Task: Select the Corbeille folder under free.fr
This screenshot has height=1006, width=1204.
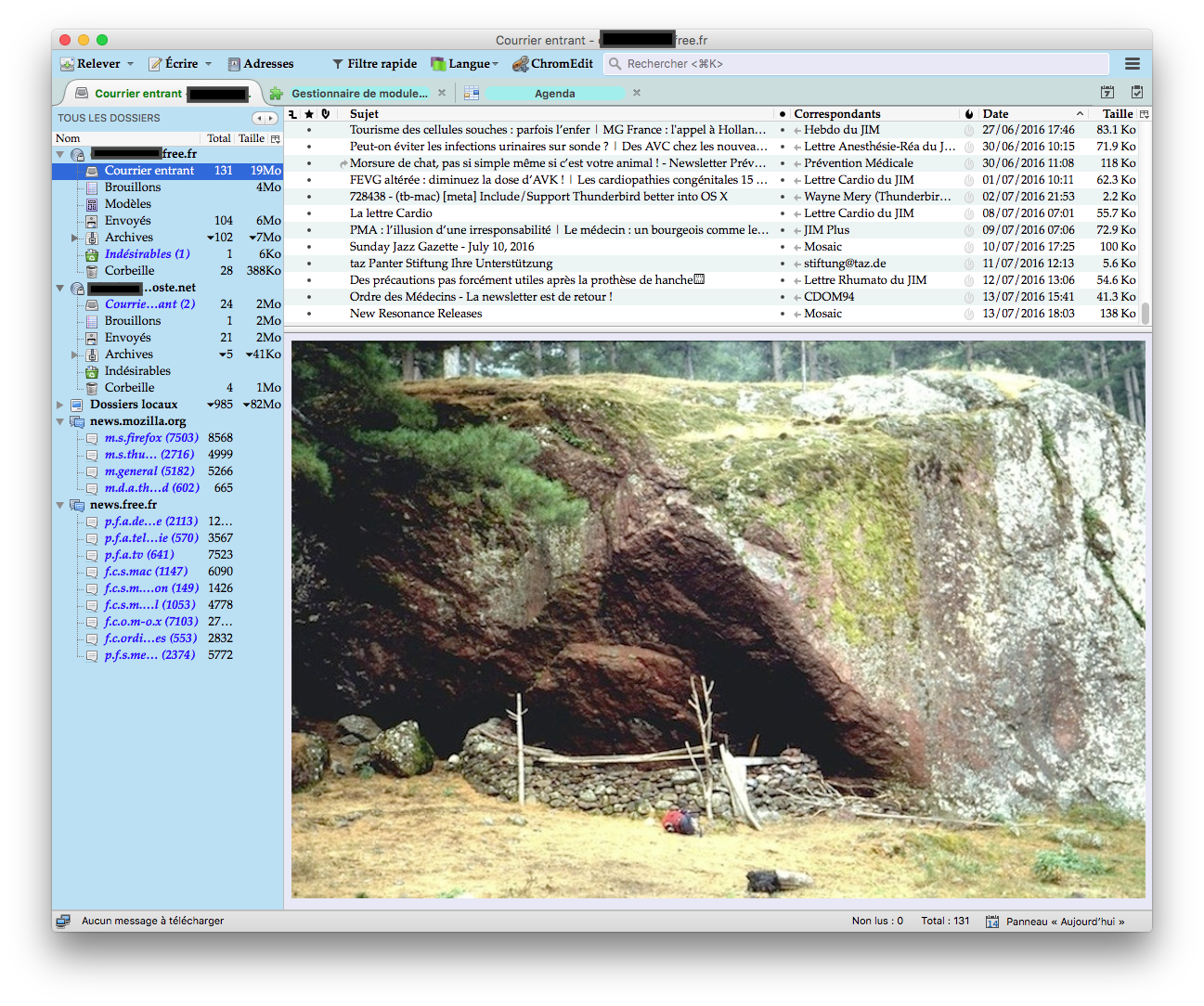Action: (129, 271)
